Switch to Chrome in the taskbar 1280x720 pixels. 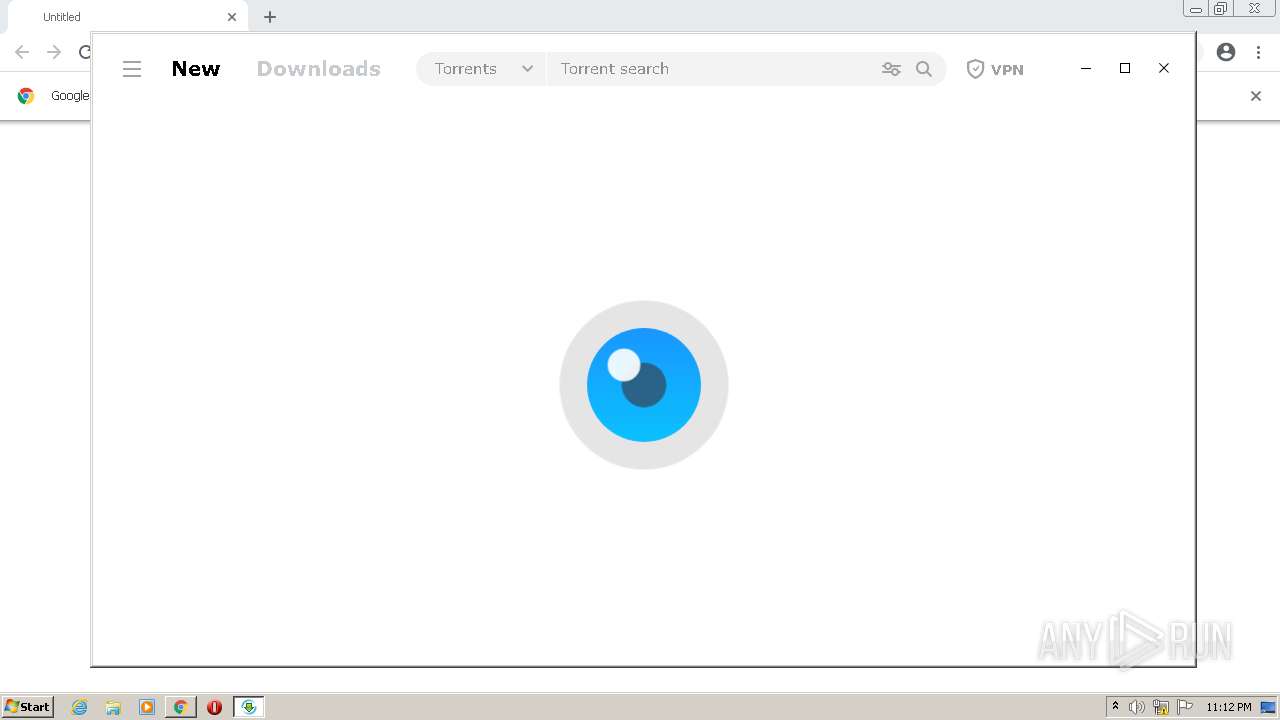[181, 707]
